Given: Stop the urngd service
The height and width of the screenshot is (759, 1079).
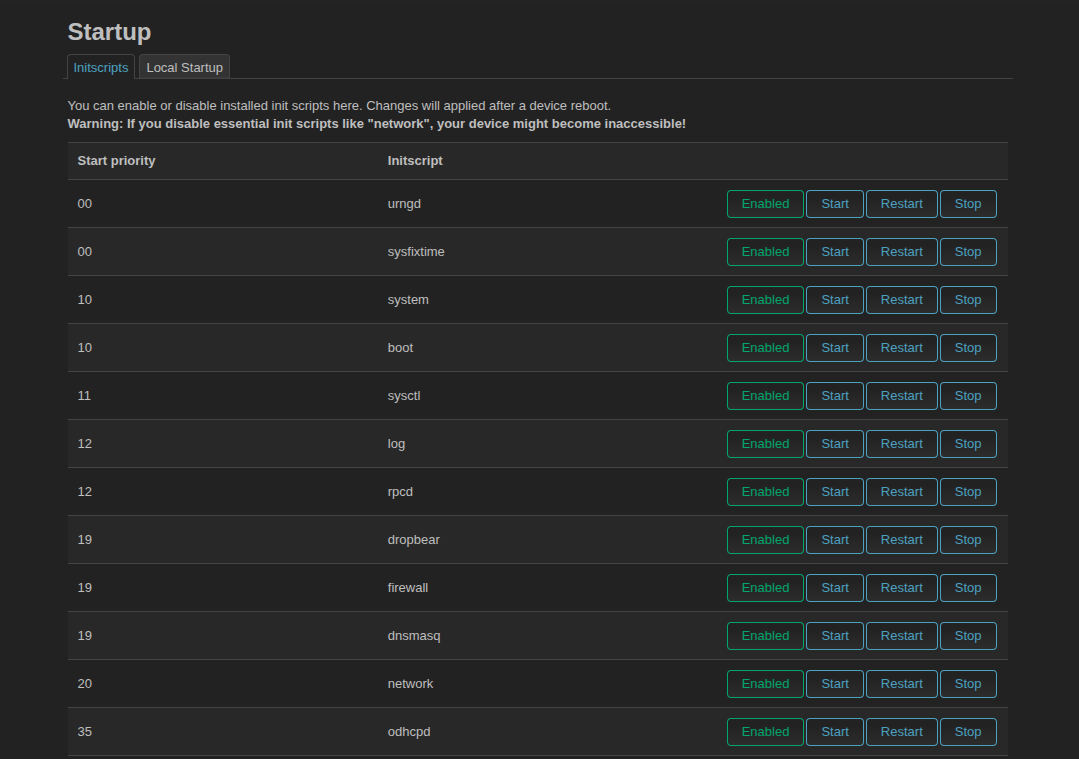Looking at the screenshot, I should [967, 204].
